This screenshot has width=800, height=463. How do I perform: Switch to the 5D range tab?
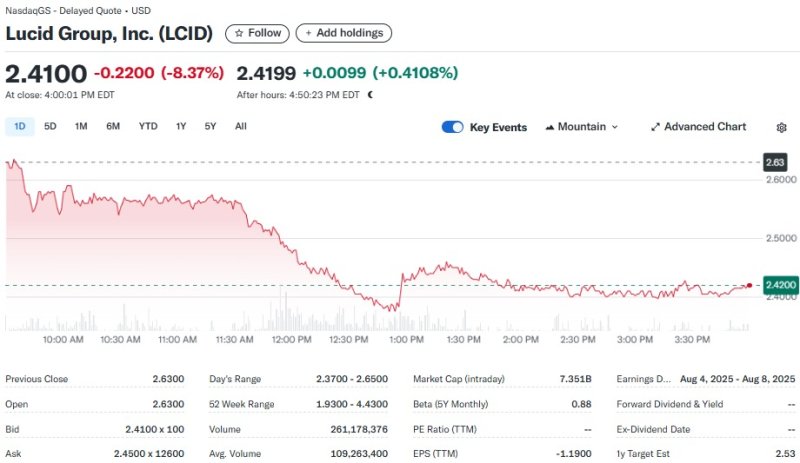click(50, 126)
